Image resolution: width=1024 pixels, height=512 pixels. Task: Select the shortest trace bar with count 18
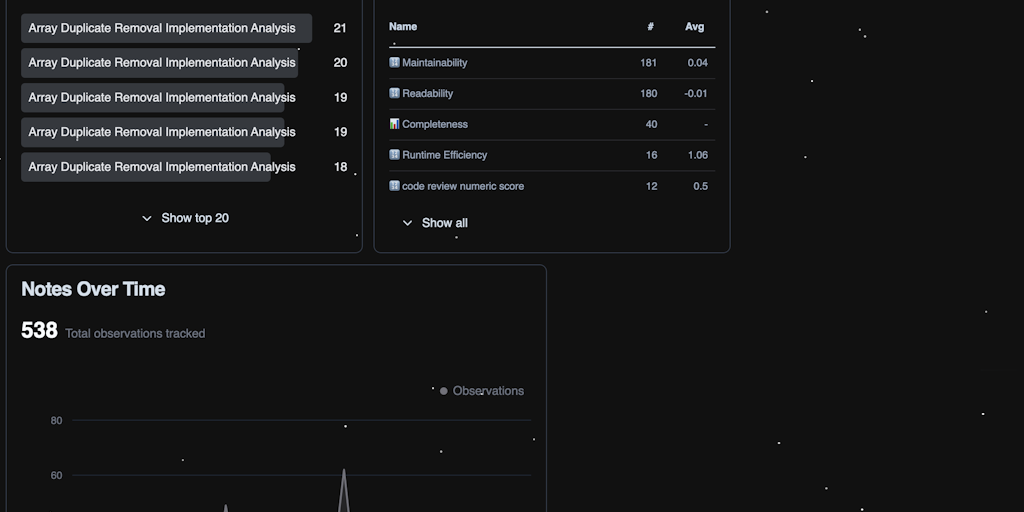pos(146,167)
